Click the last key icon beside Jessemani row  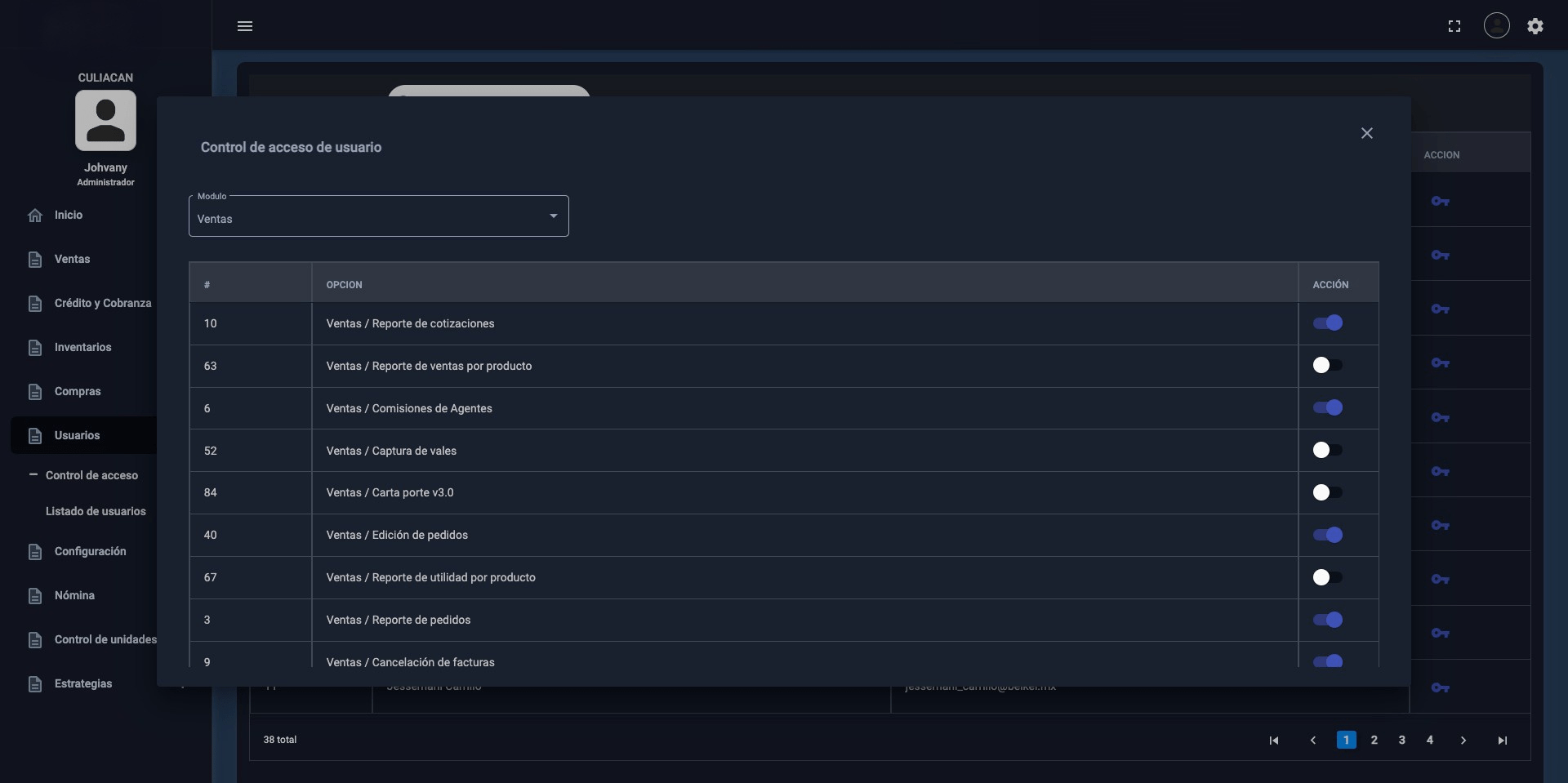1440,687
